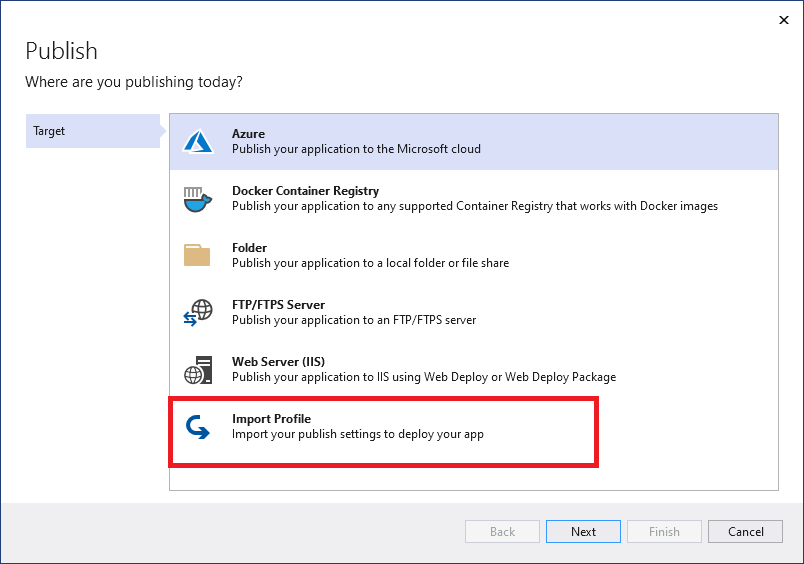Select FTP/FTPS Server heading text
The height and width of the screenshot is (564, 804).
pos(278,305)
